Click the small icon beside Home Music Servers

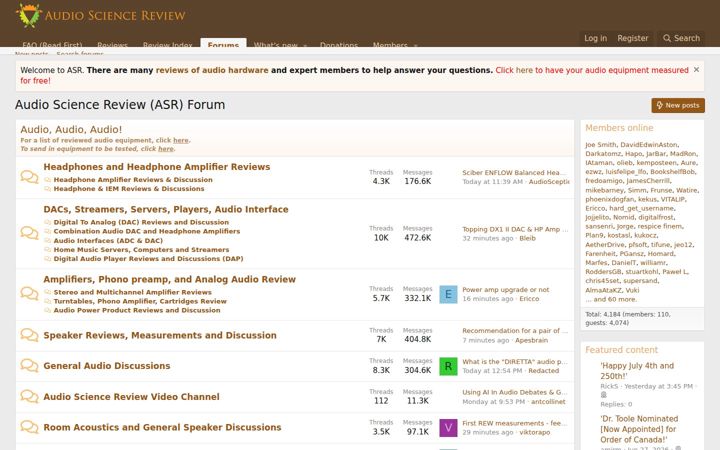point(47,250)
